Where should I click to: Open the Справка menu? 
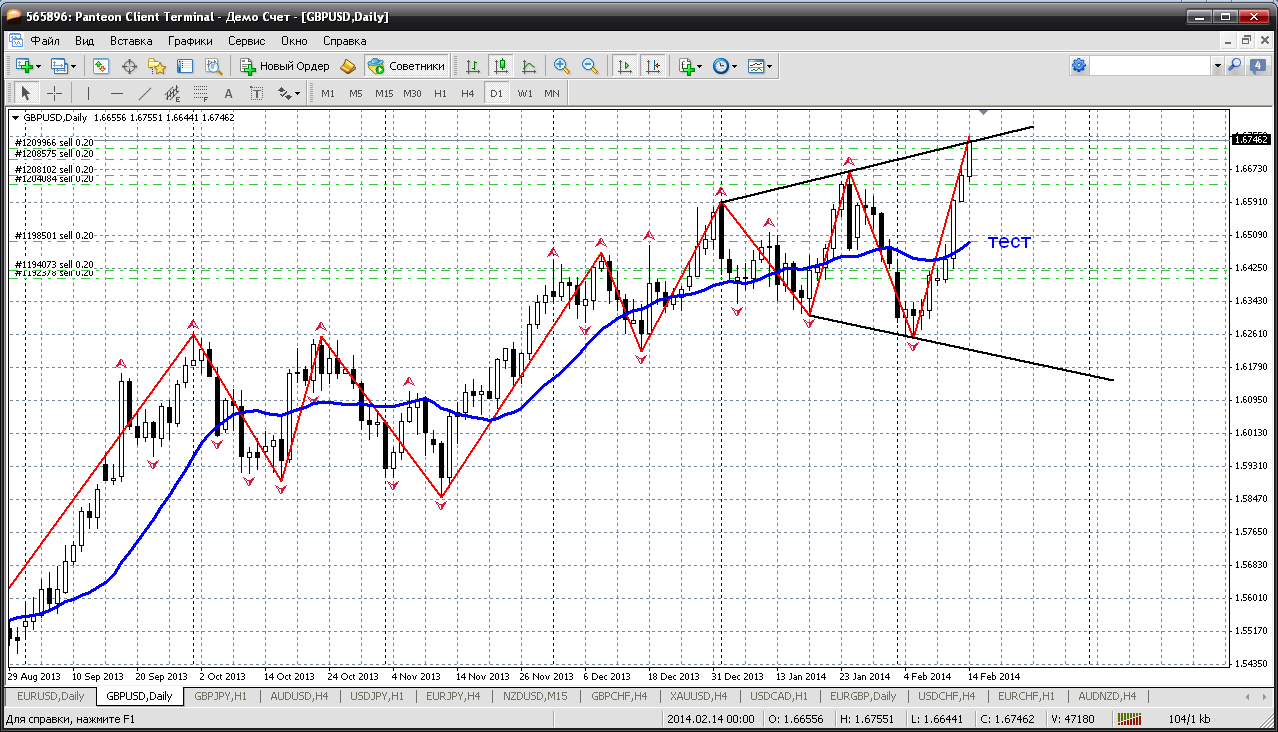point(345,41)
